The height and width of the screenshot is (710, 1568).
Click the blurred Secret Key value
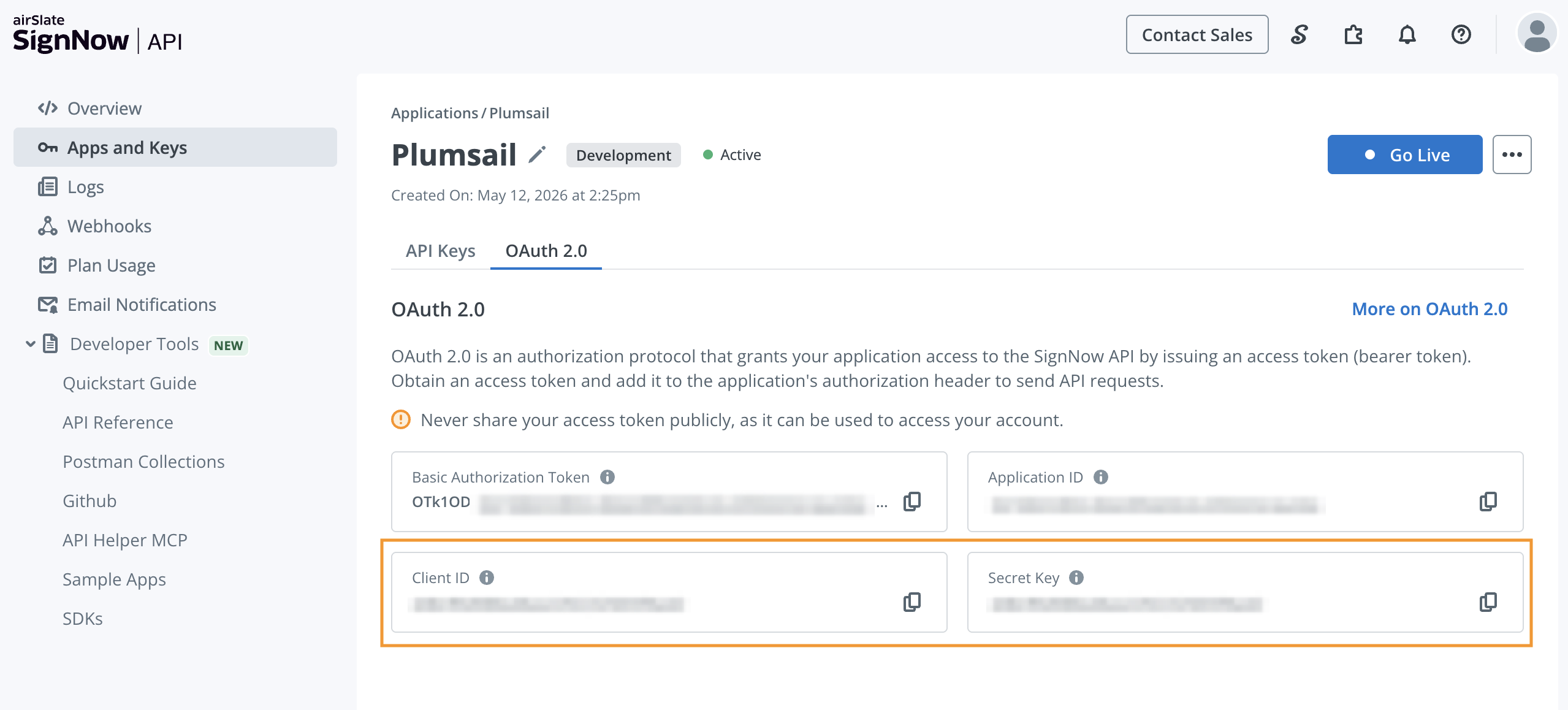coord(1125,604)
